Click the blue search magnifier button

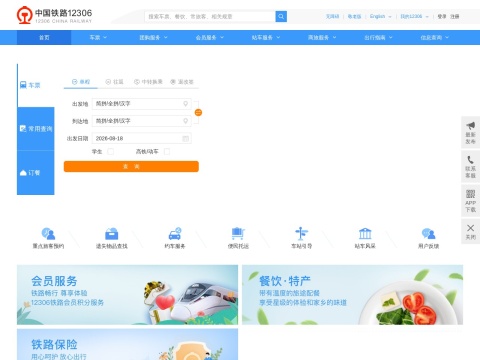(x=281, y=16)
